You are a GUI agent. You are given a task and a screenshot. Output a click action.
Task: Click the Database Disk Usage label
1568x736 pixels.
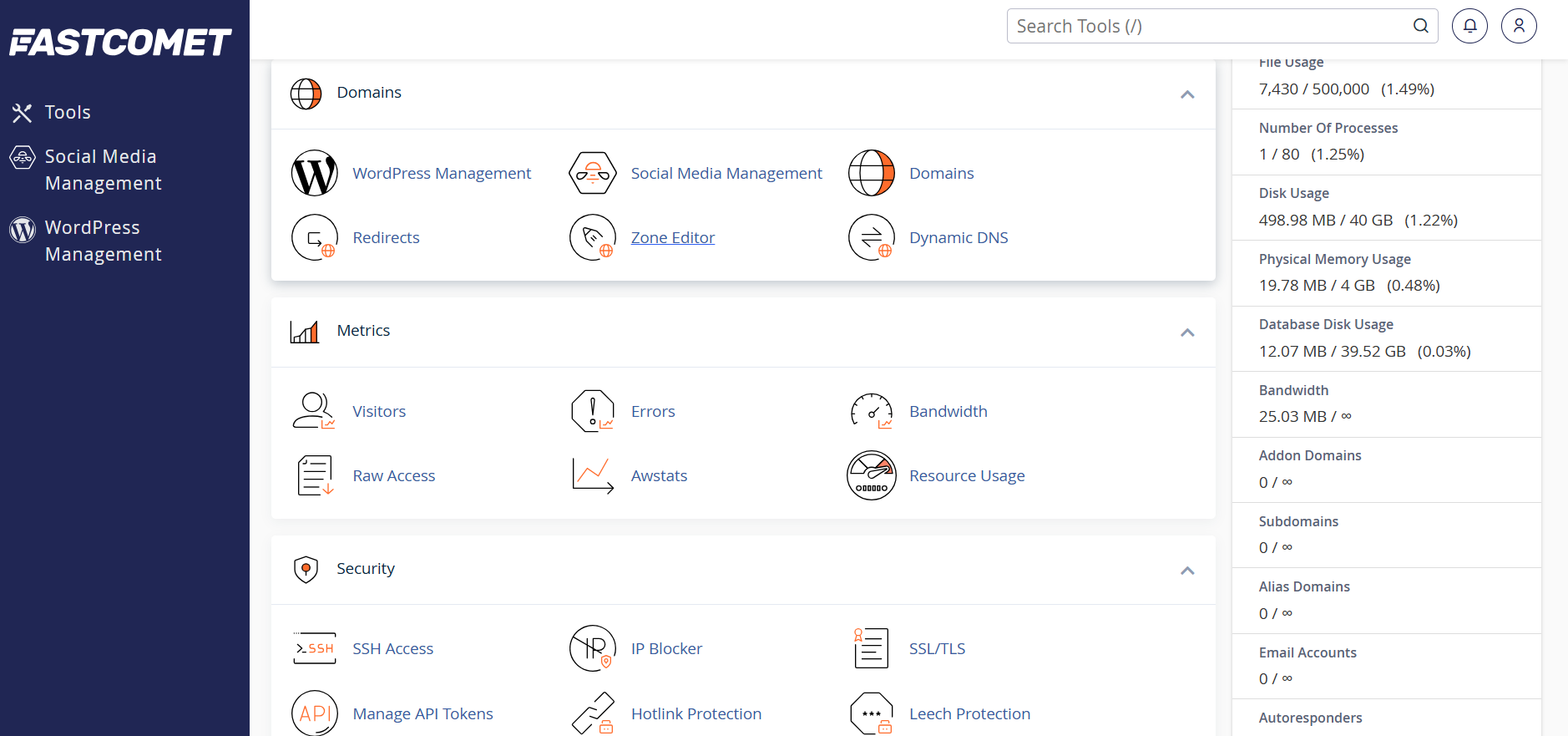click(1326, 324)
